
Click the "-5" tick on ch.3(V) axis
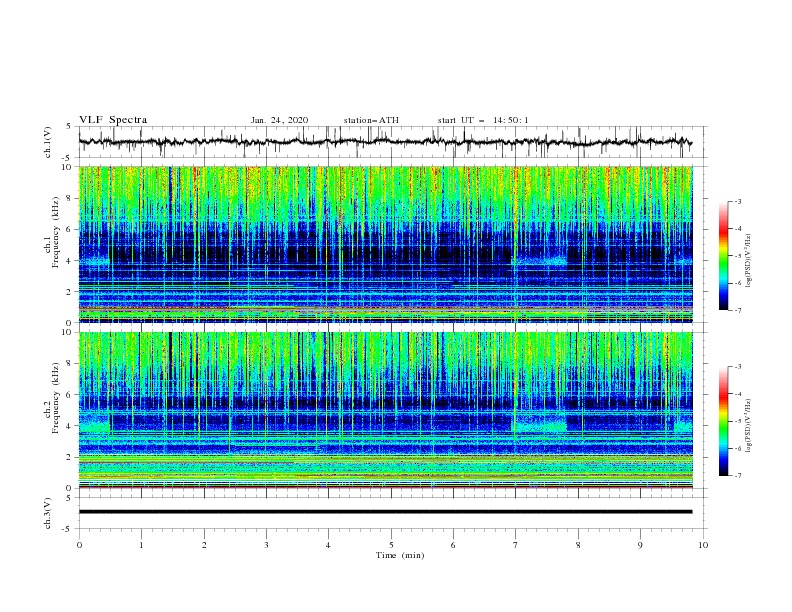pyautogui.click(x=68, y=529)
